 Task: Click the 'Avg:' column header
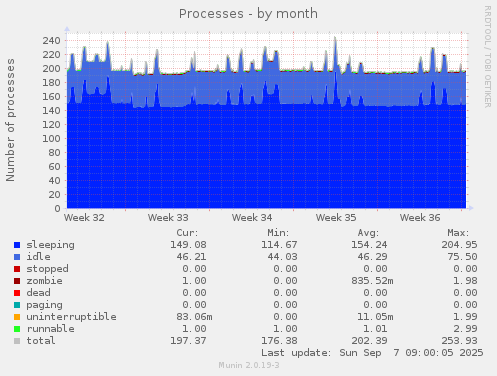368,233
